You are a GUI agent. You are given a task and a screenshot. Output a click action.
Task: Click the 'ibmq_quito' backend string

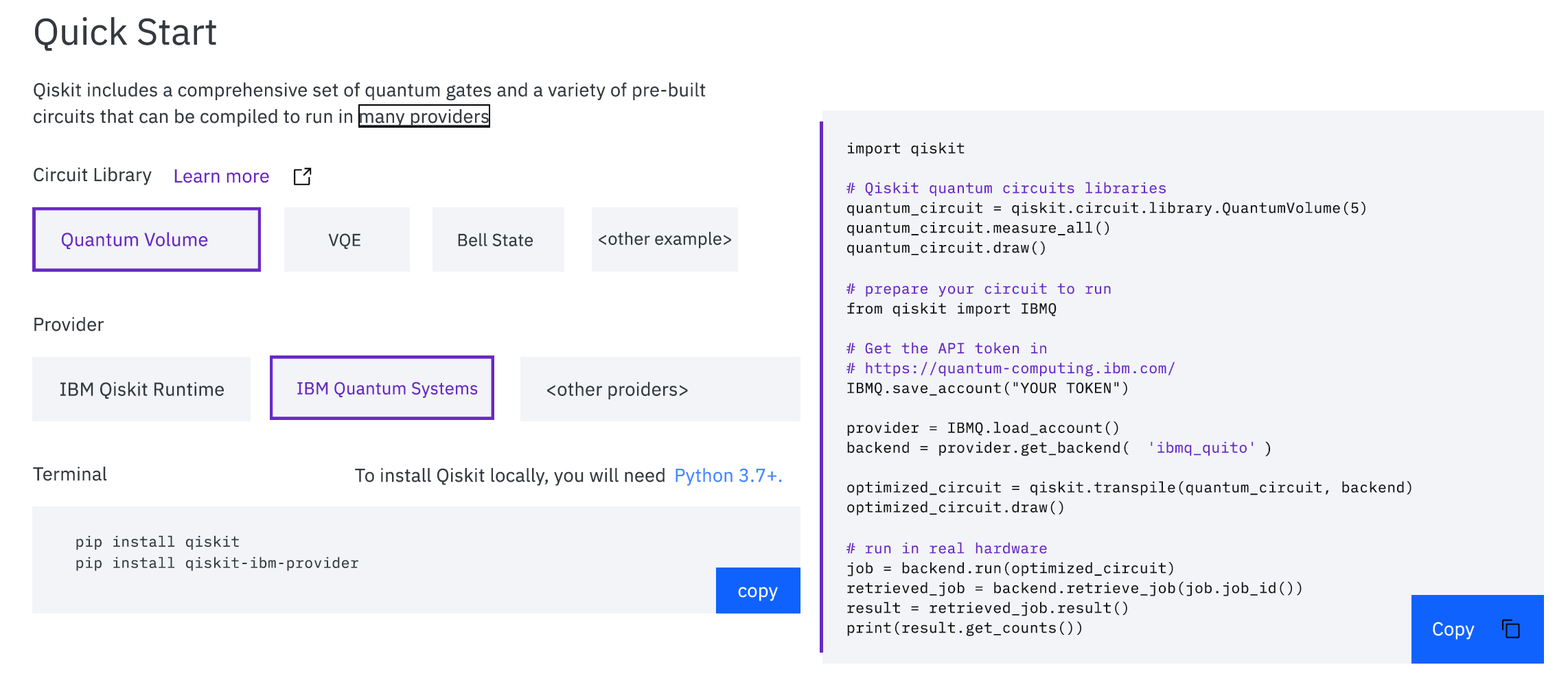pos(1201,448)
